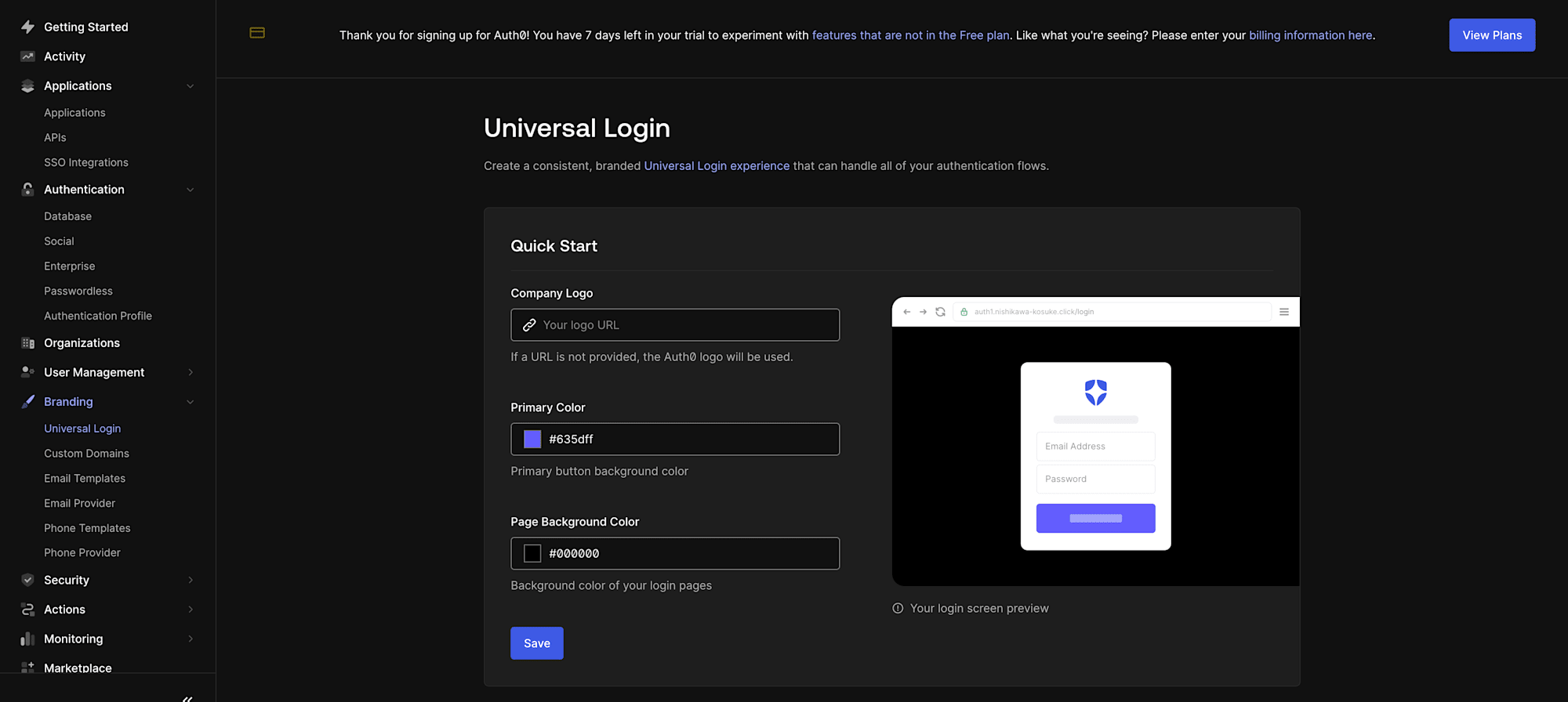This screenshot has width=1568, height=702.
Task: Open Enterprise connections
Action: coord(69,266)
